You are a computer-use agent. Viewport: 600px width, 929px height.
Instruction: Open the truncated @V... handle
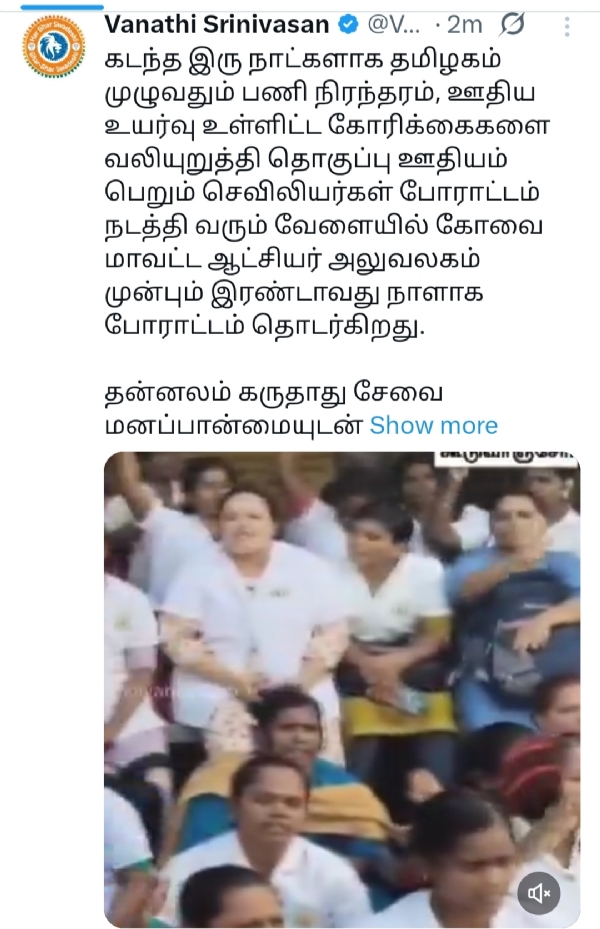[x=394, y=25]
